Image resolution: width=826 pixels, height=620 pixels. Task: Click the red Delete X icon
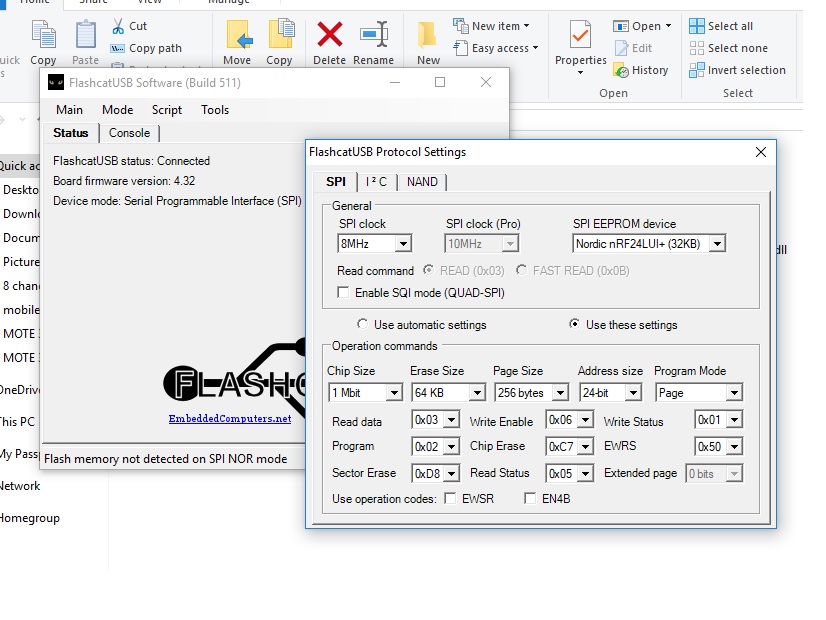330,35
